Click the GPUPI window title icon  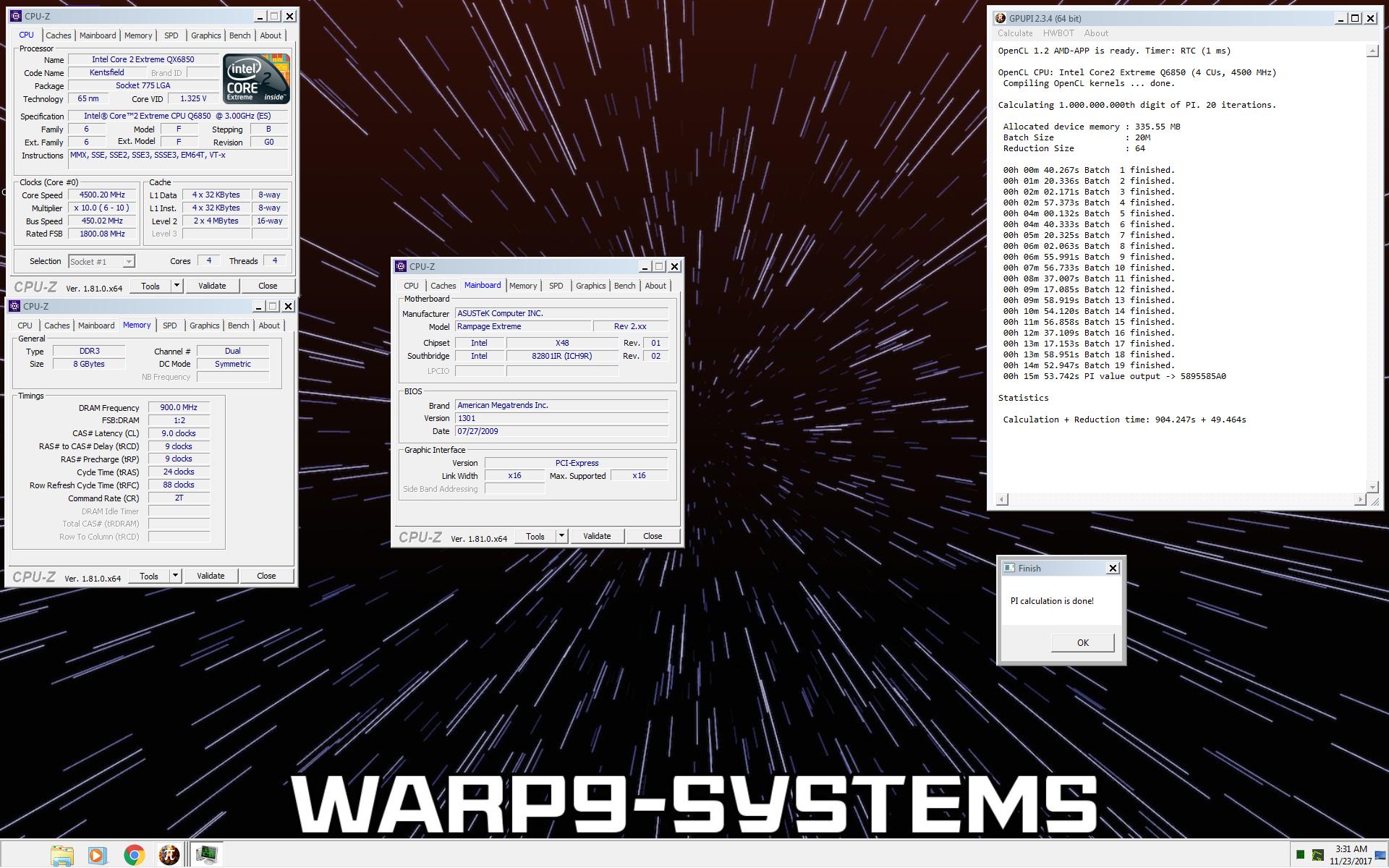pos(1001,18)
